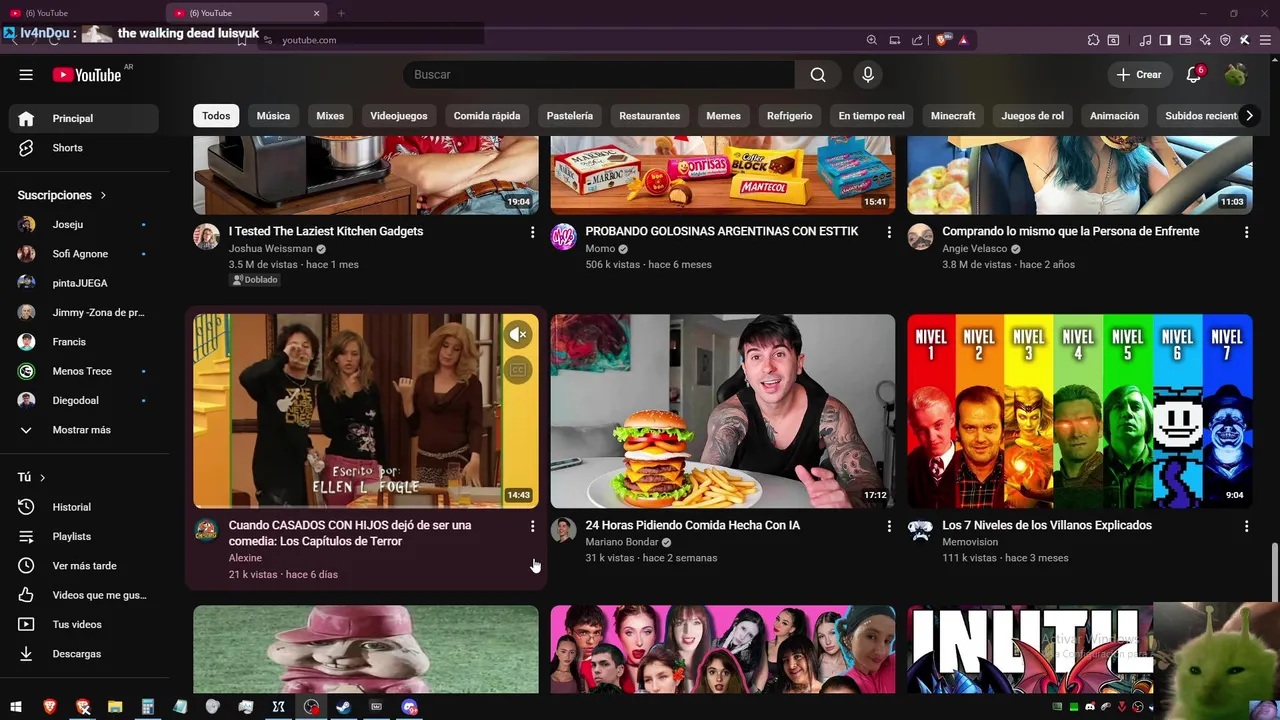Viewport: 1280px width, 720px height.
Task: Click the Brave Shields lion icon
Action: tap(942, 40)
